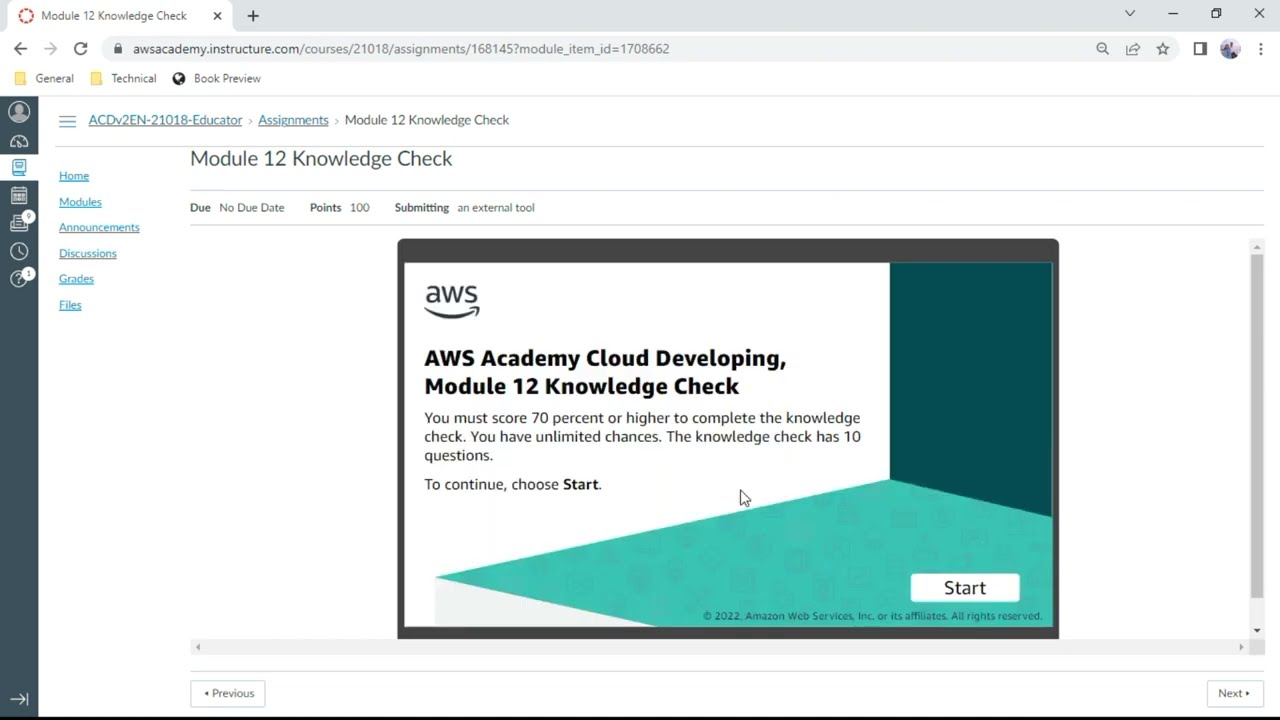This screenshot has height=720, width=1280.
Task: Open the Calendar icon in sidebar
Action: 19,196
